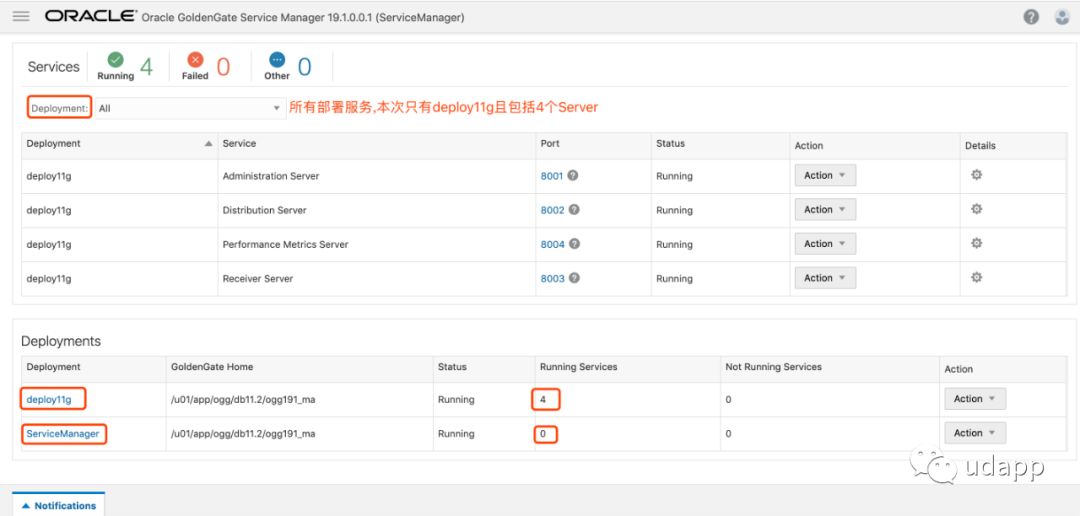Open details gear for Receiver Server
The height and width of the screenshot is (516, 1080).
pos(976,278)
